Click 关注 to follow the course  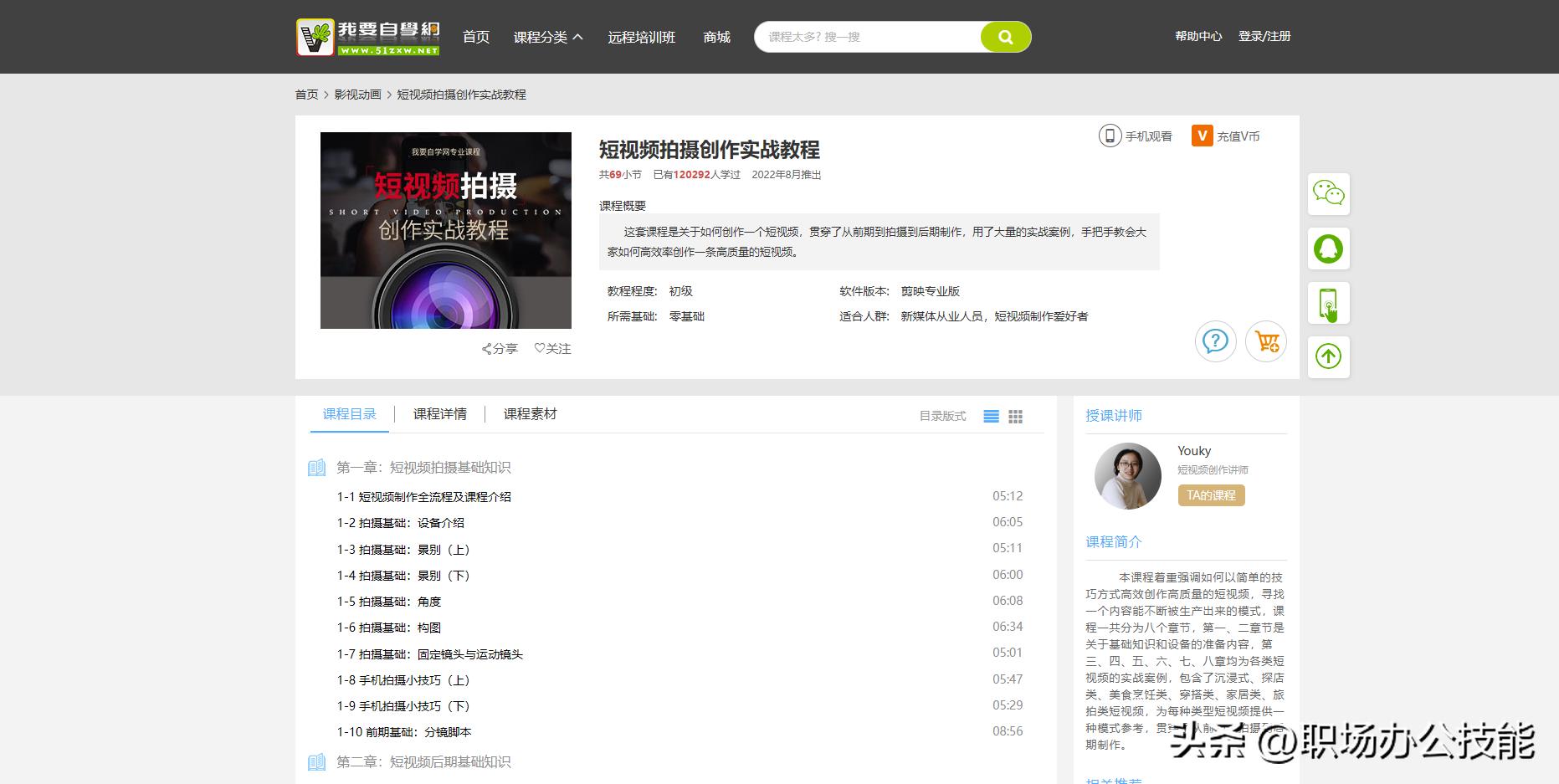[552, 349]
